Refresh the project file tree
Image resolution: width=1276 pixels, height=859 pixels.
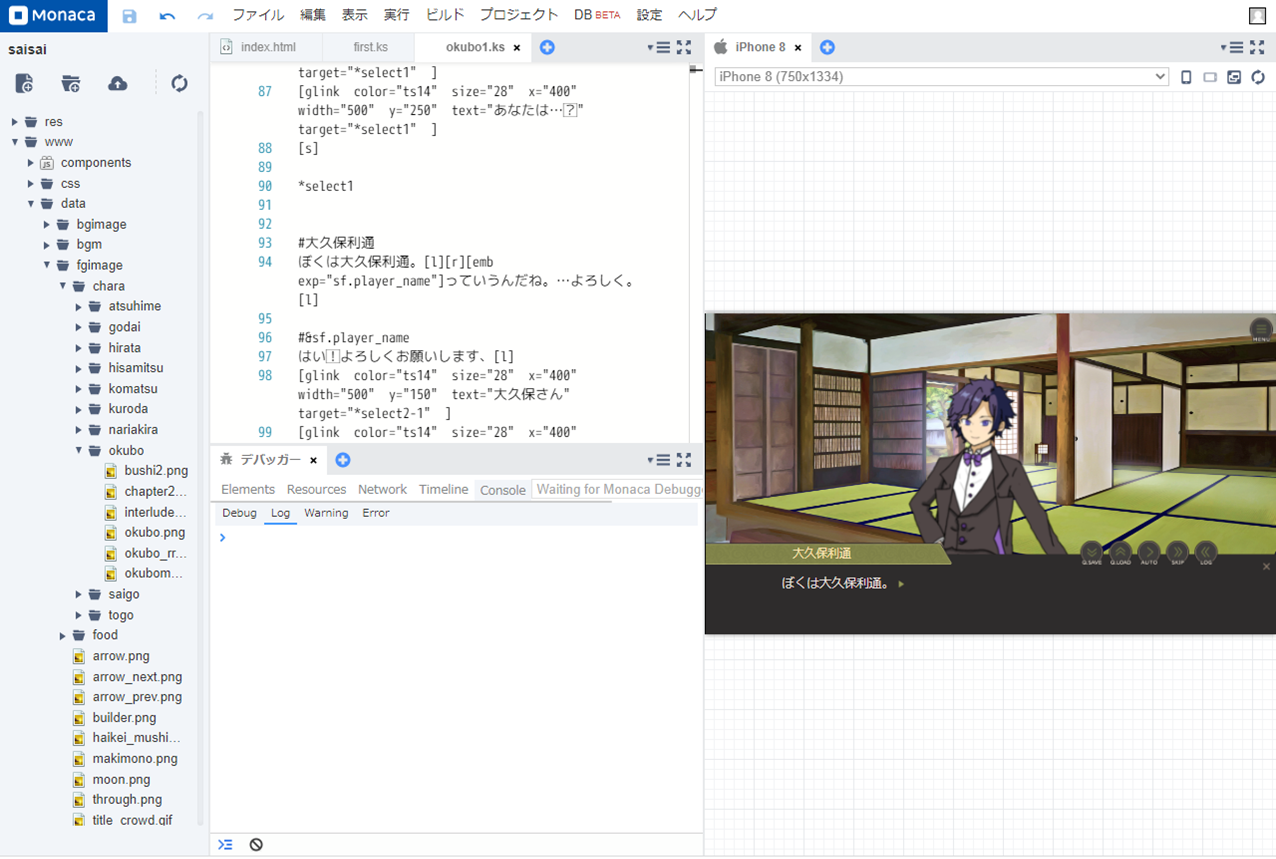coord(180,83)
